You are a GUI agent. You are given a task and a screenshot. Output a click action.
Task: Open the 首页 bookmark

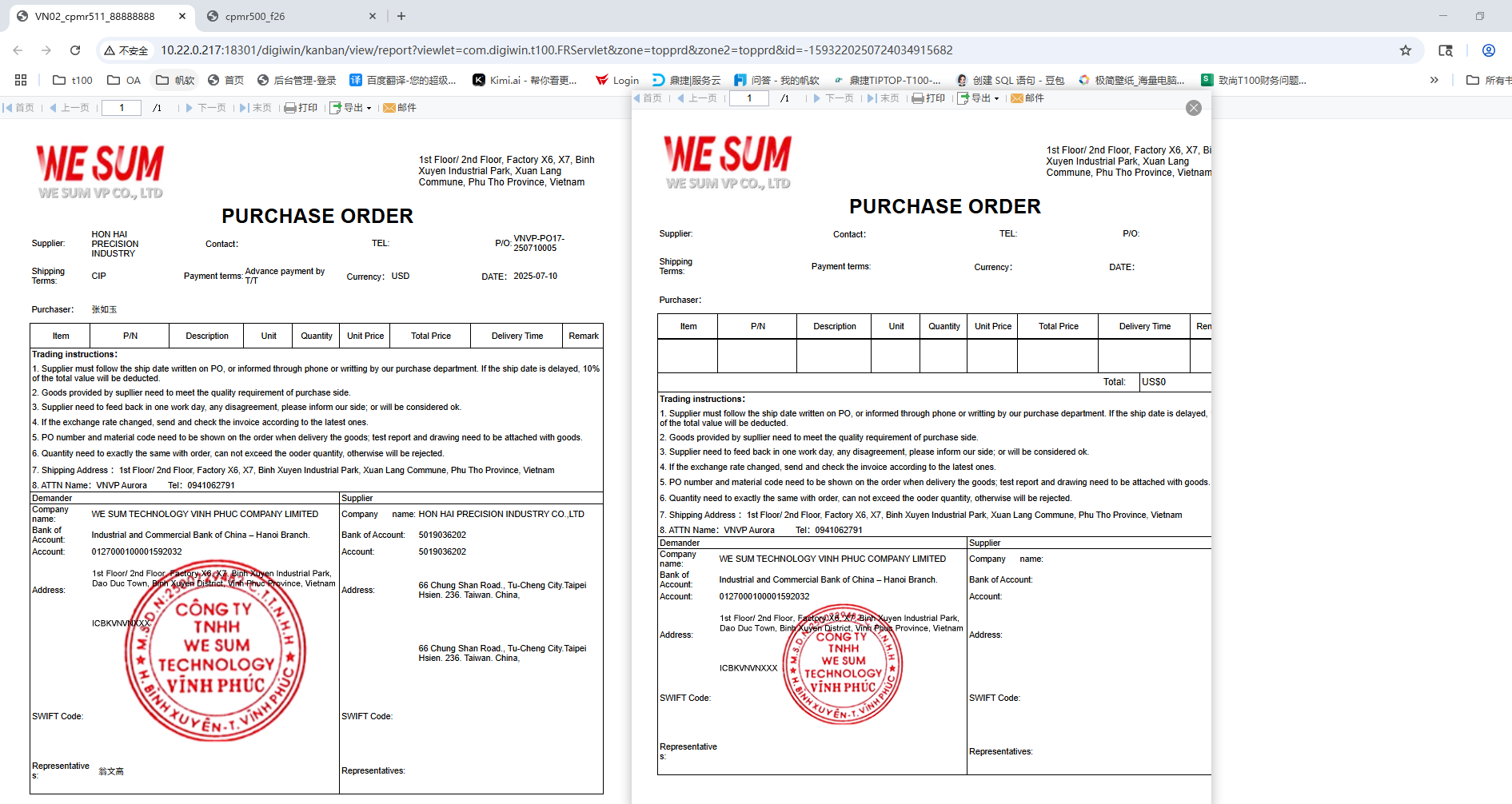[225, 80]
